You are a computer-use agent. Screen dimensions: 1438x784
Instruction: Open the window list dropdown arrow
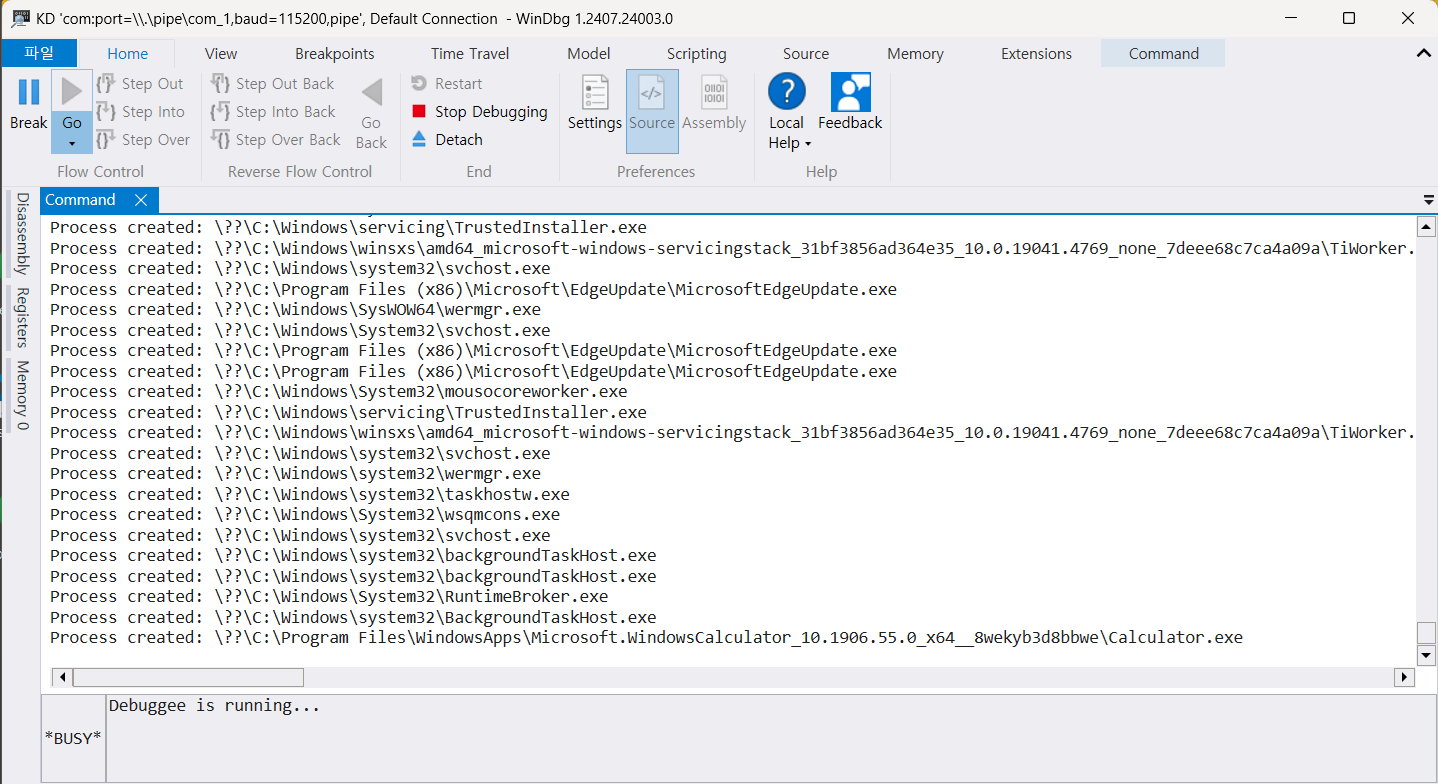(x=1428, y=200)
